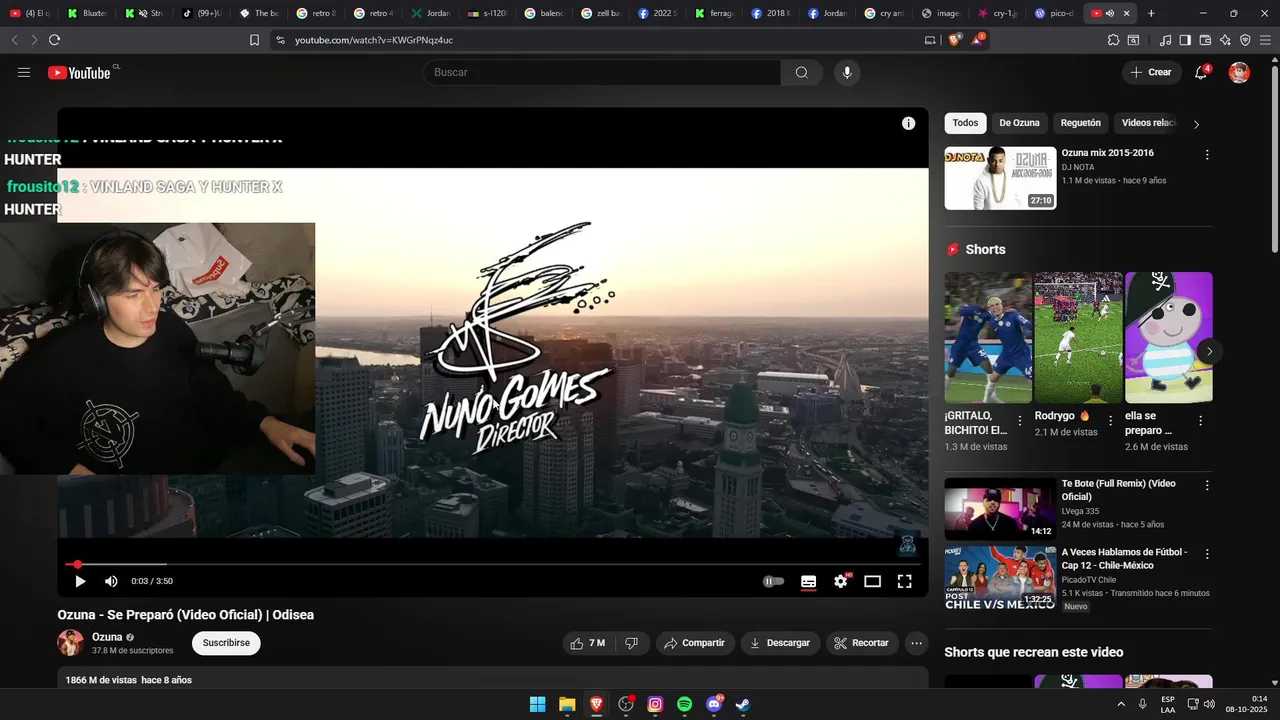1280x720 pixels.
Task: Open Spotify from taskbar
Action: point(684,704)
